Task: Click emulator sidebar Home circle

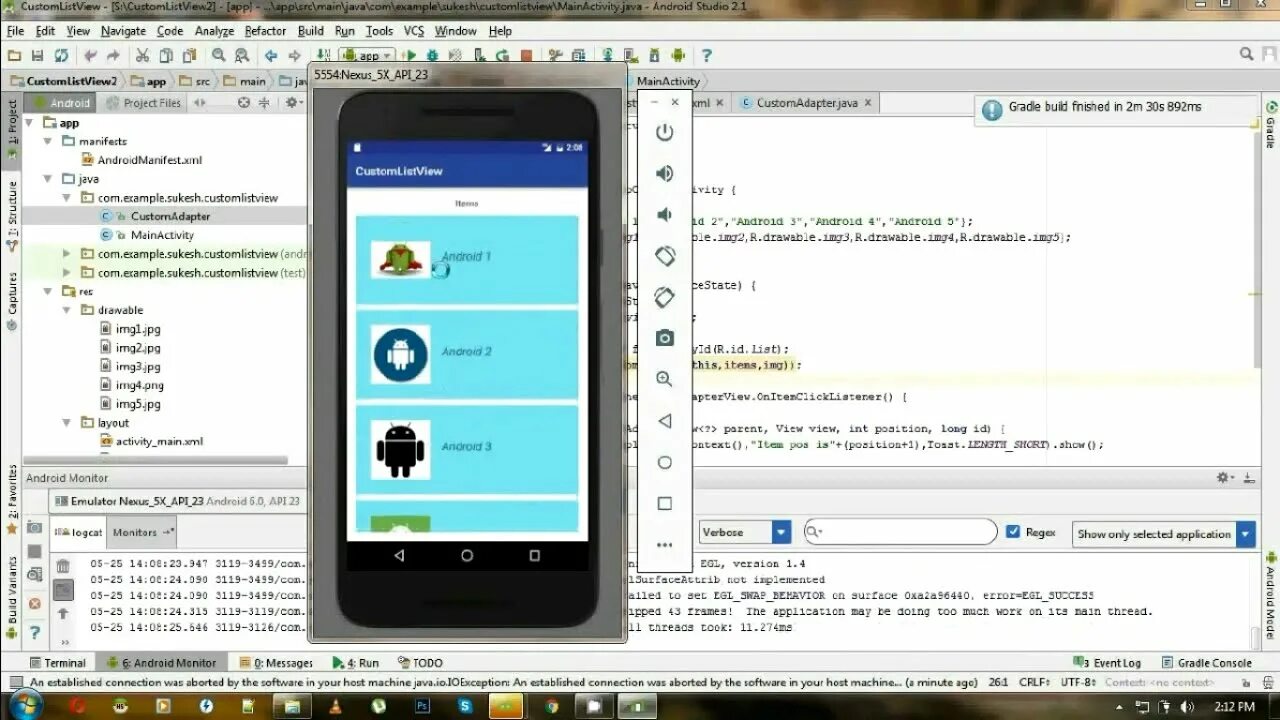Action: pos(664,463)
